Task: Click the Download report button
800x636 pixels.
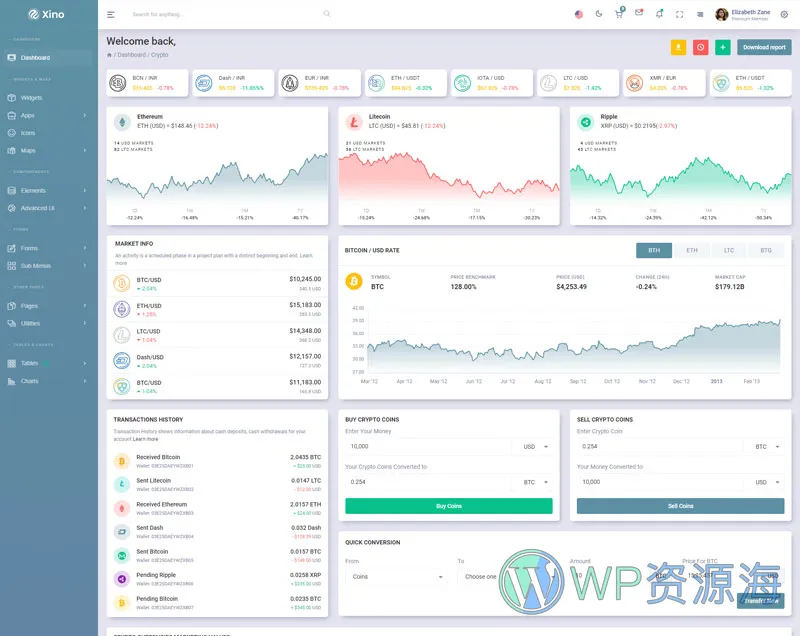Action: tap(764, 47)
